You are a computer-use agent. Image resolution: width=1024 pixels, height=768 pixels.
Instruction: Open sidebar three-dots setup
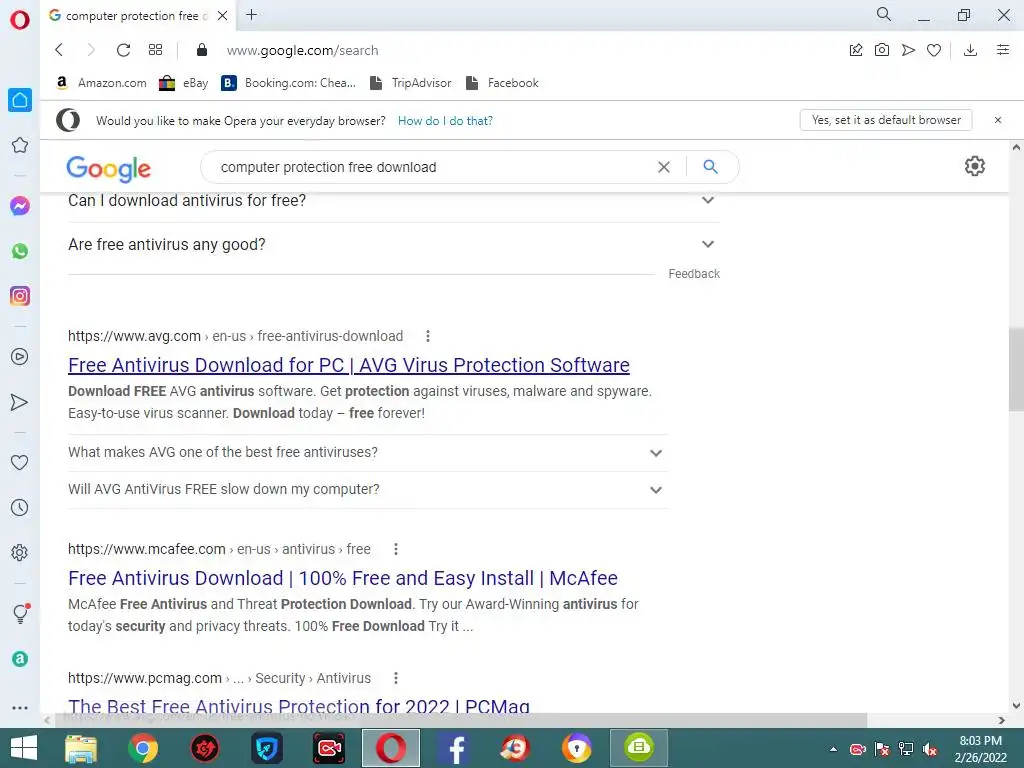[x=20, y=708]
